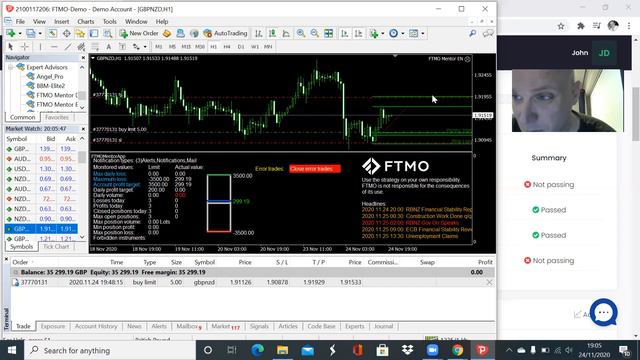640x360 pixels.
Task: Switch to the Experts tab
Action: coord(354,327)
